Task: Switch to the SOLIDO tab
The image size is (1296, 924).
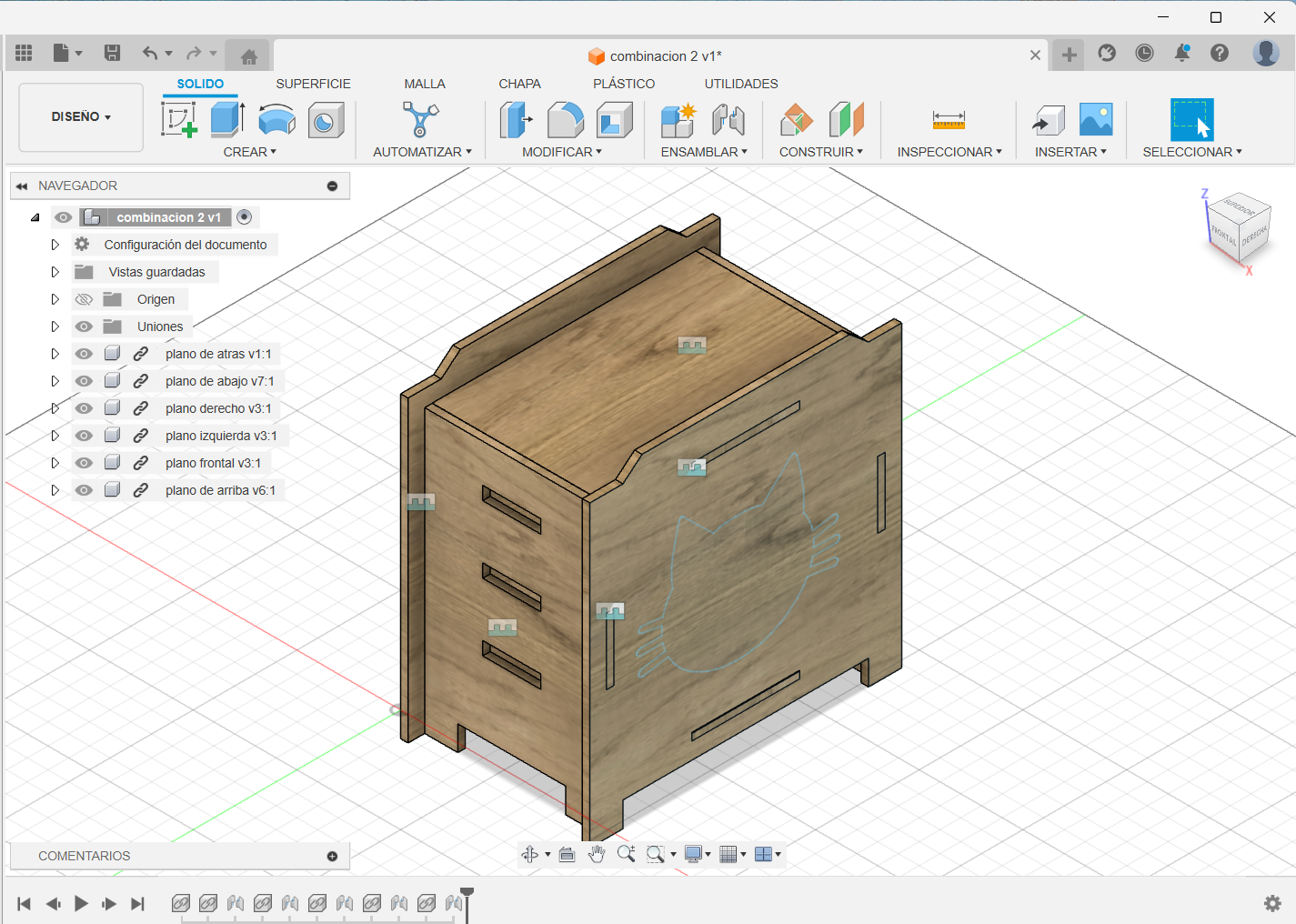Action: (200, 84)
